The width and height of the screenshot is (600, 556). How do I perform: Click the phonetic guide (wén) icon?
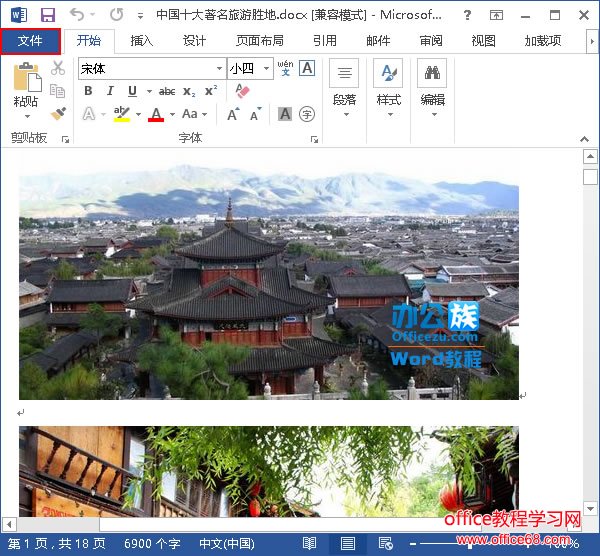click(285, 68)
